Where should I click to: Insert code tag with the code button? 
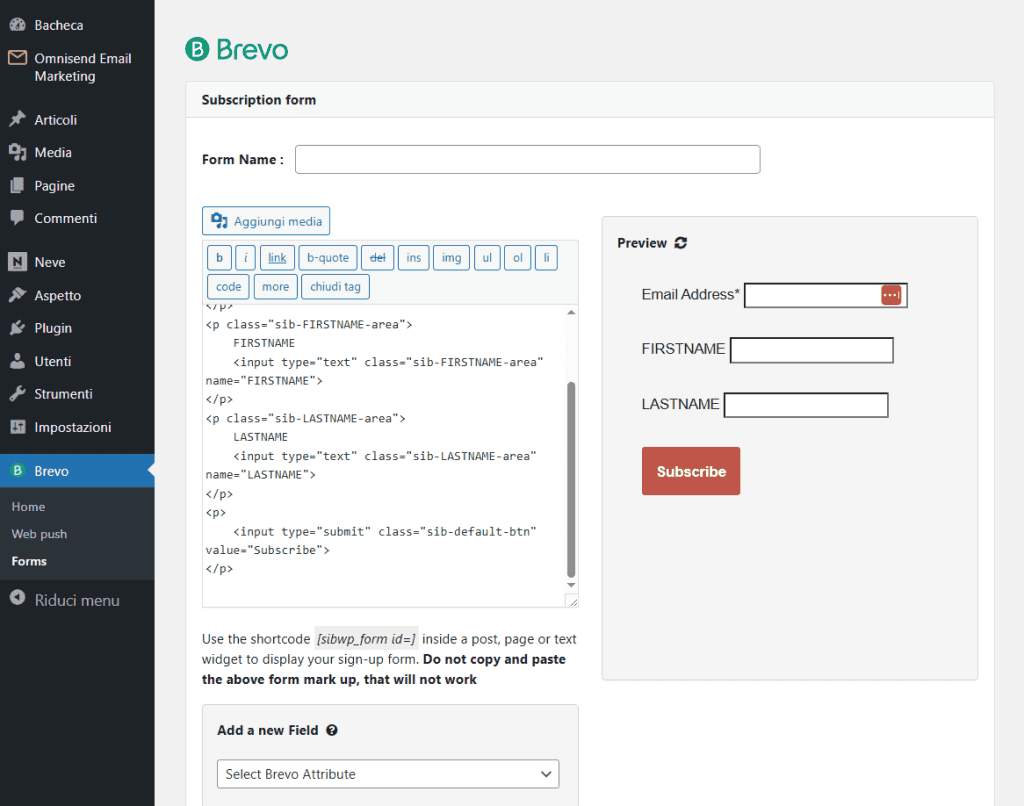click(x=229, y=287)
